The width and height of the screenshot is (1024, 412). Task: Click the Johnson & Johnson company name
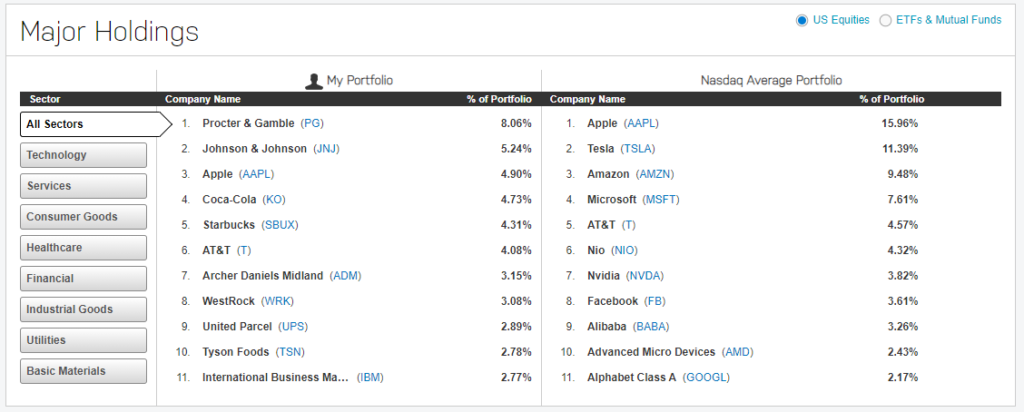[x=255, y=149]
